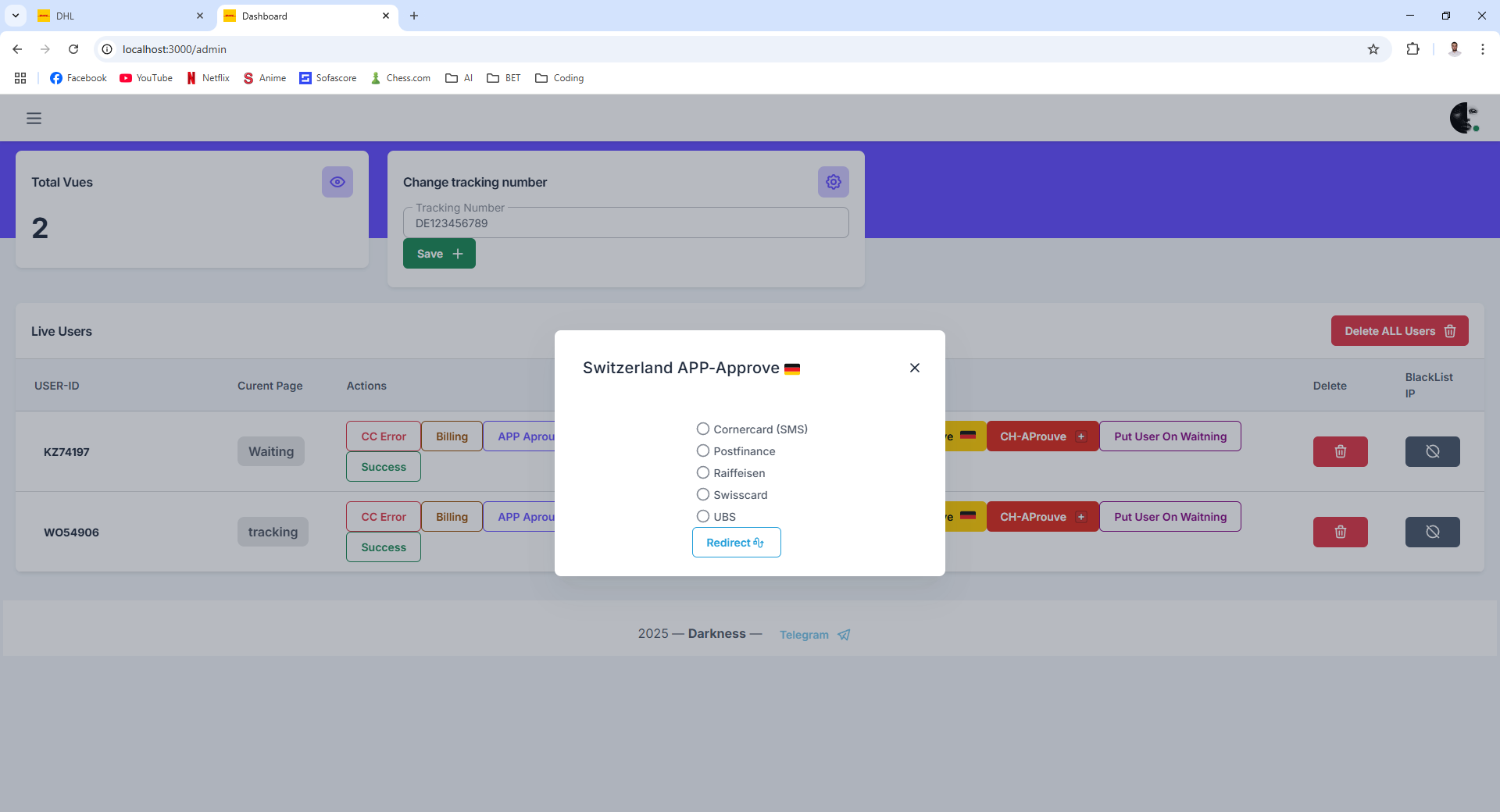Select the Cornercard (SMS) radio option
The width and height of the screenshot is (1500, 812).
pos(703,429)
